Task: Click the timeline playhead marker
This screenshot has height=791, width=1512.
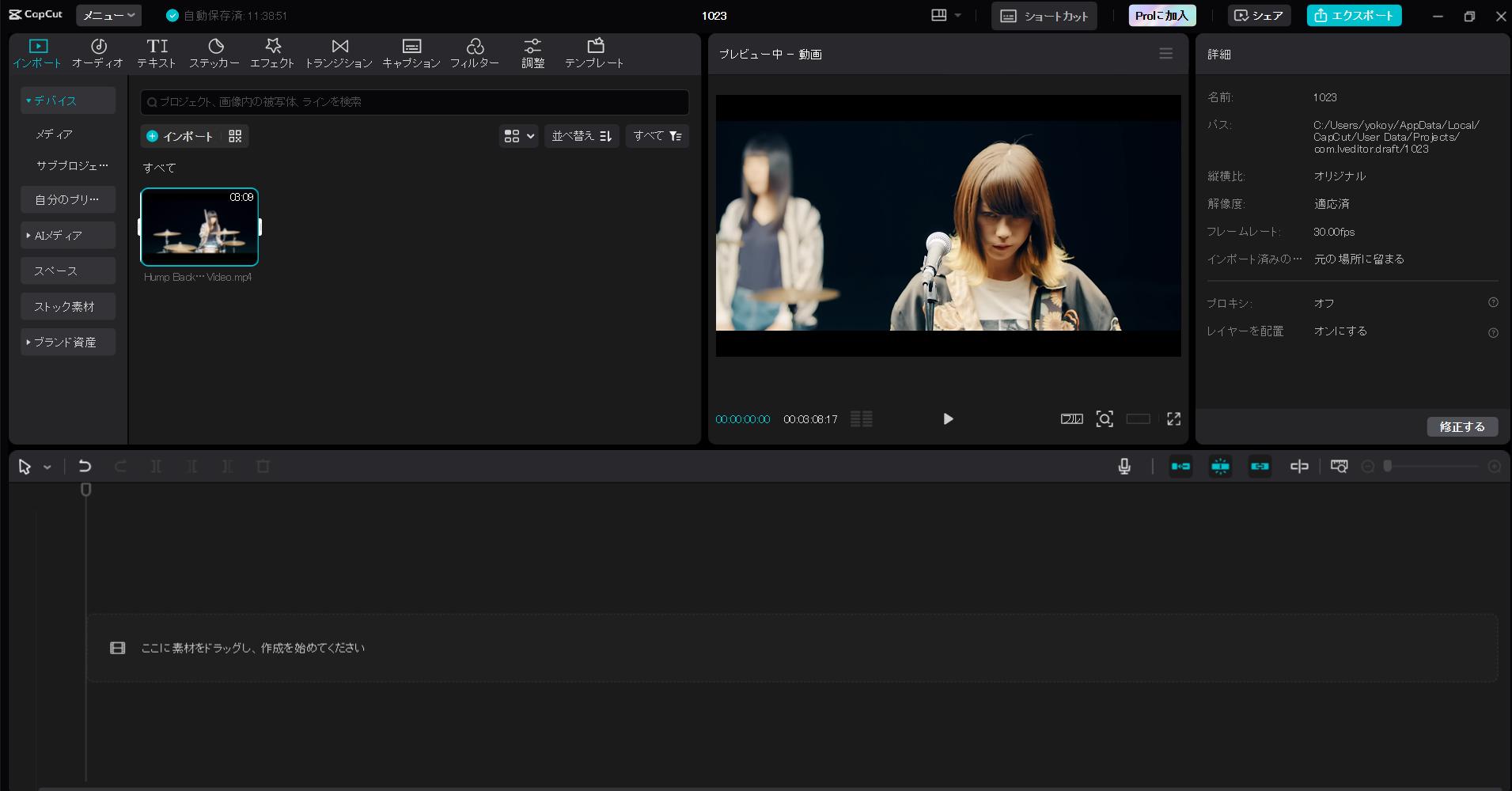Action: (86, 490)
